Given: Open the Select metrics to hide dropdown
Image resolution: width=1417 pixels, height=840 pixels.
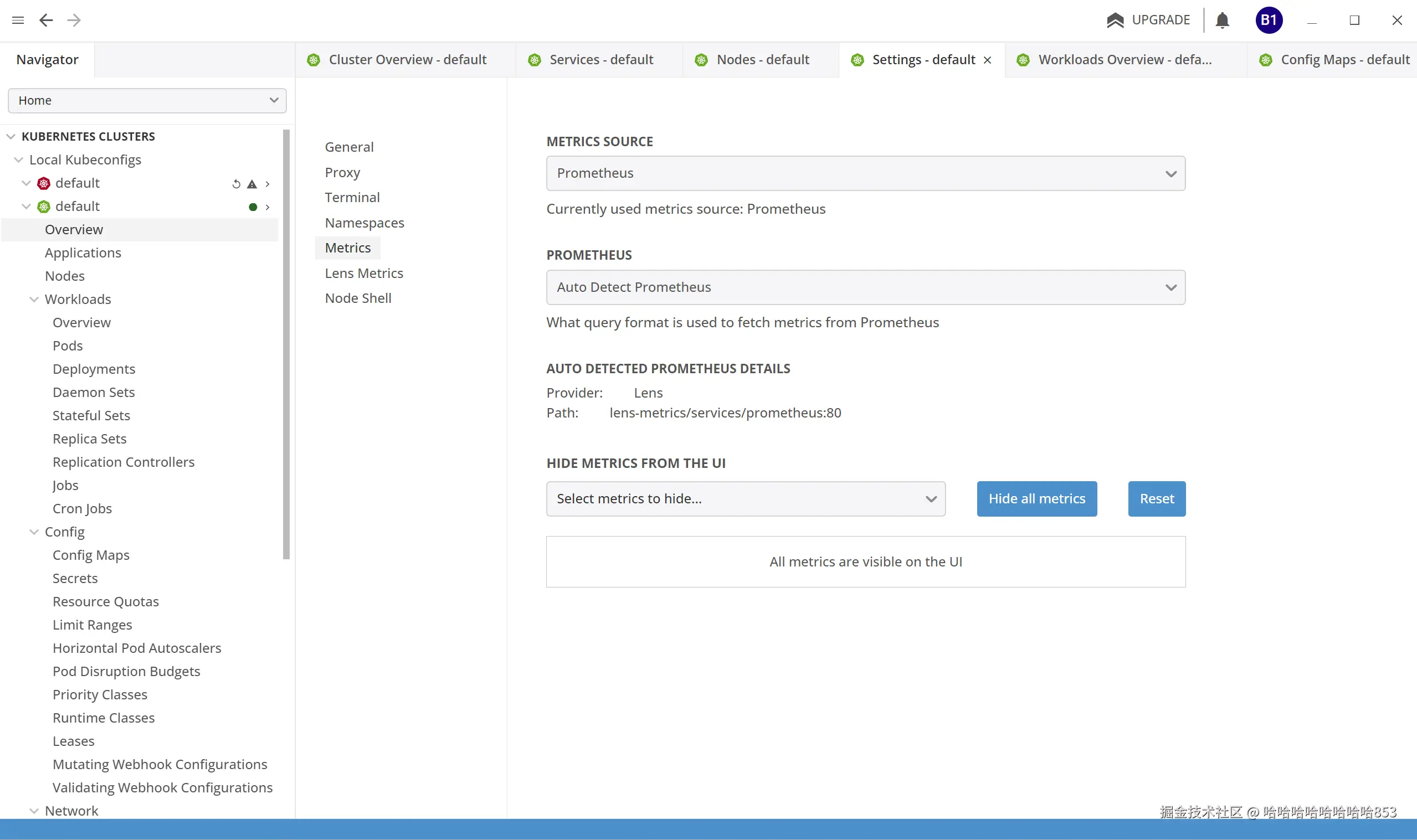Looking at the screenshot, I should (745, 499).
